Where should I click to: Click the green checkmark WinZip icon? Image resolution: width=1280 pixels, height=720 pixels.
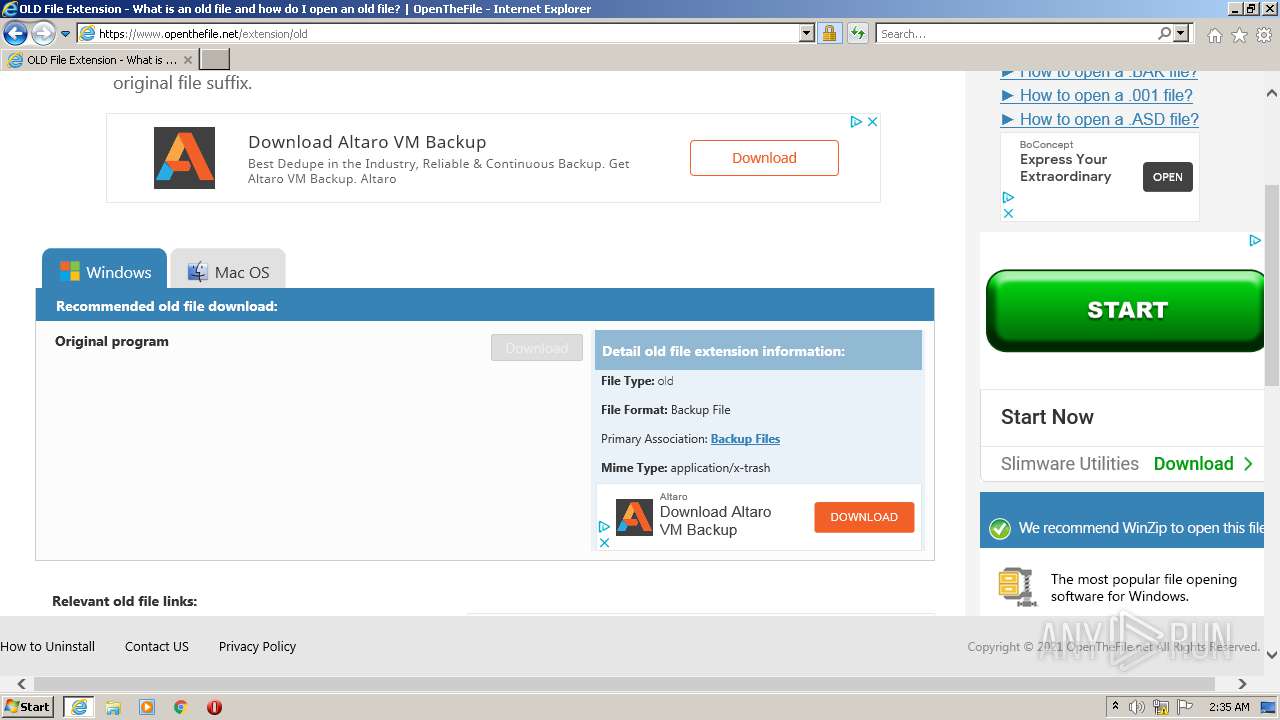(1000, 528)
